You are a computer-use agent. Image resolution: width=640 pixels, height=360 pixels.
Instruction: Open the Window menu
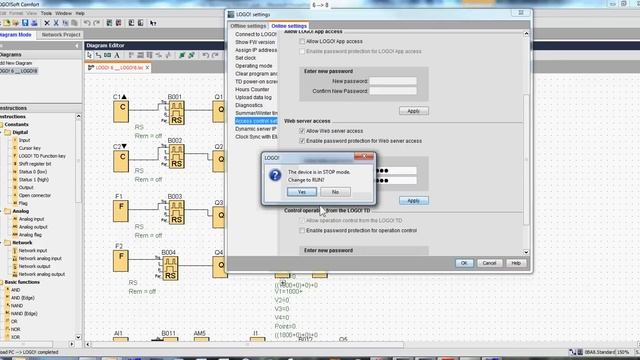coord(63,13)
